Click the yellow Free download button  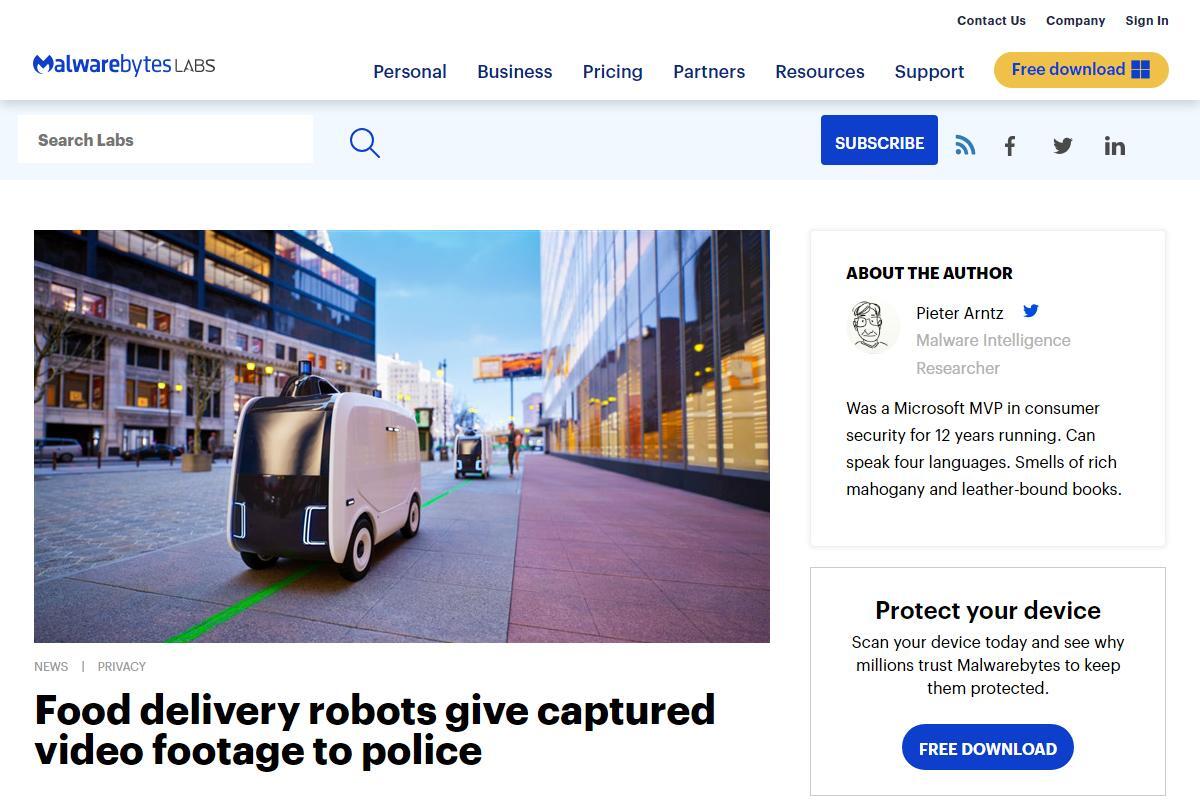click(1081, 70)
